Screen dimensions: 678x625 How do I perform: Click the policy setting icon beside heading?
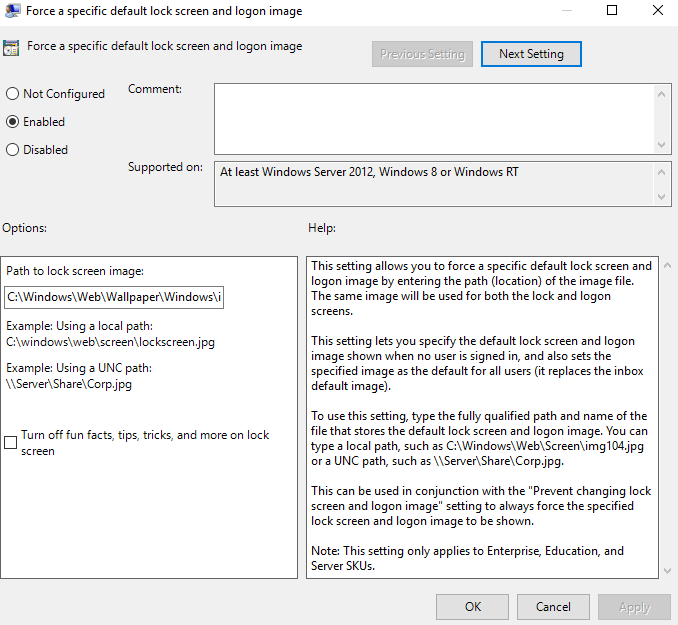point(11,48)
